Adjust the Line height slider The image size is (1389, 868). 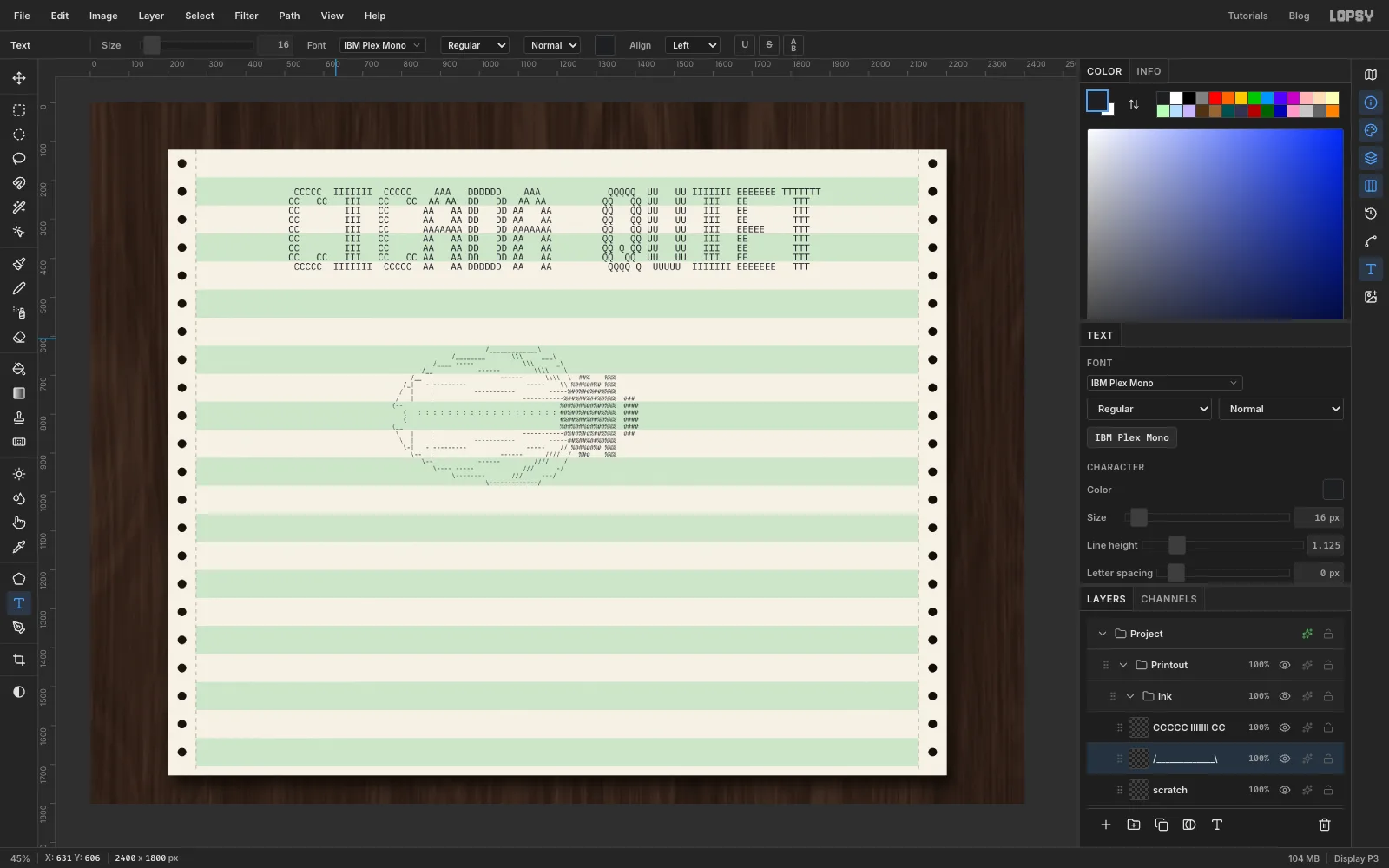click(1222, 545)
